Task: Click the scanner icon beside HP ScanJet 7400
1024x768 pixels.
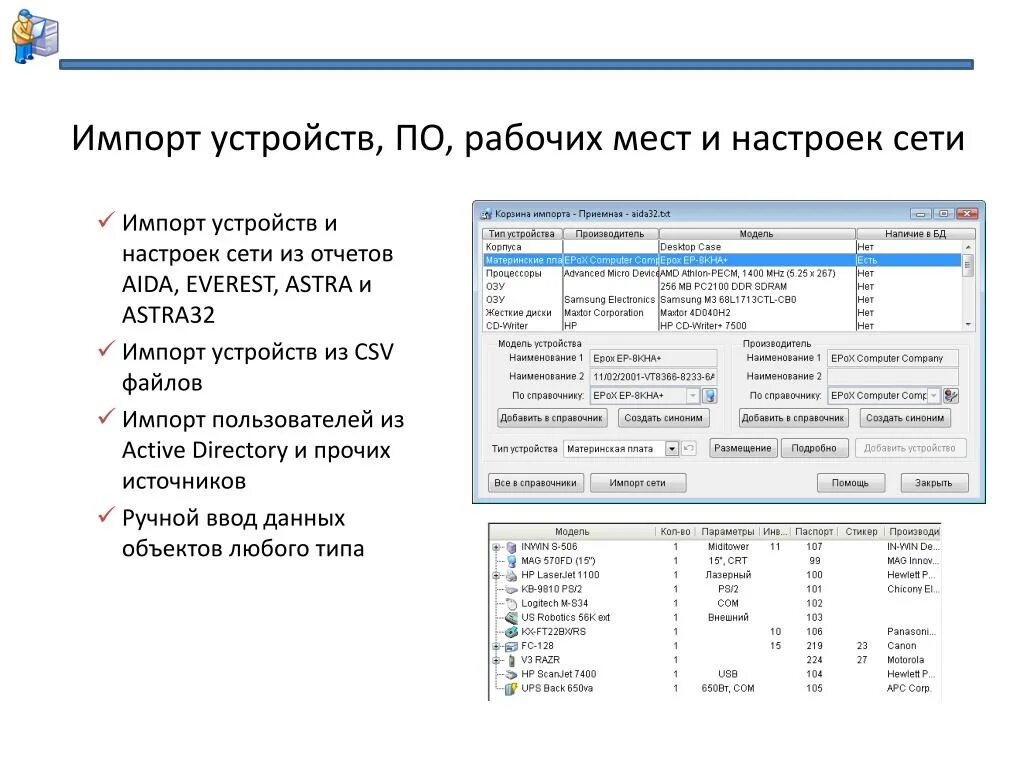Action: 511,675
